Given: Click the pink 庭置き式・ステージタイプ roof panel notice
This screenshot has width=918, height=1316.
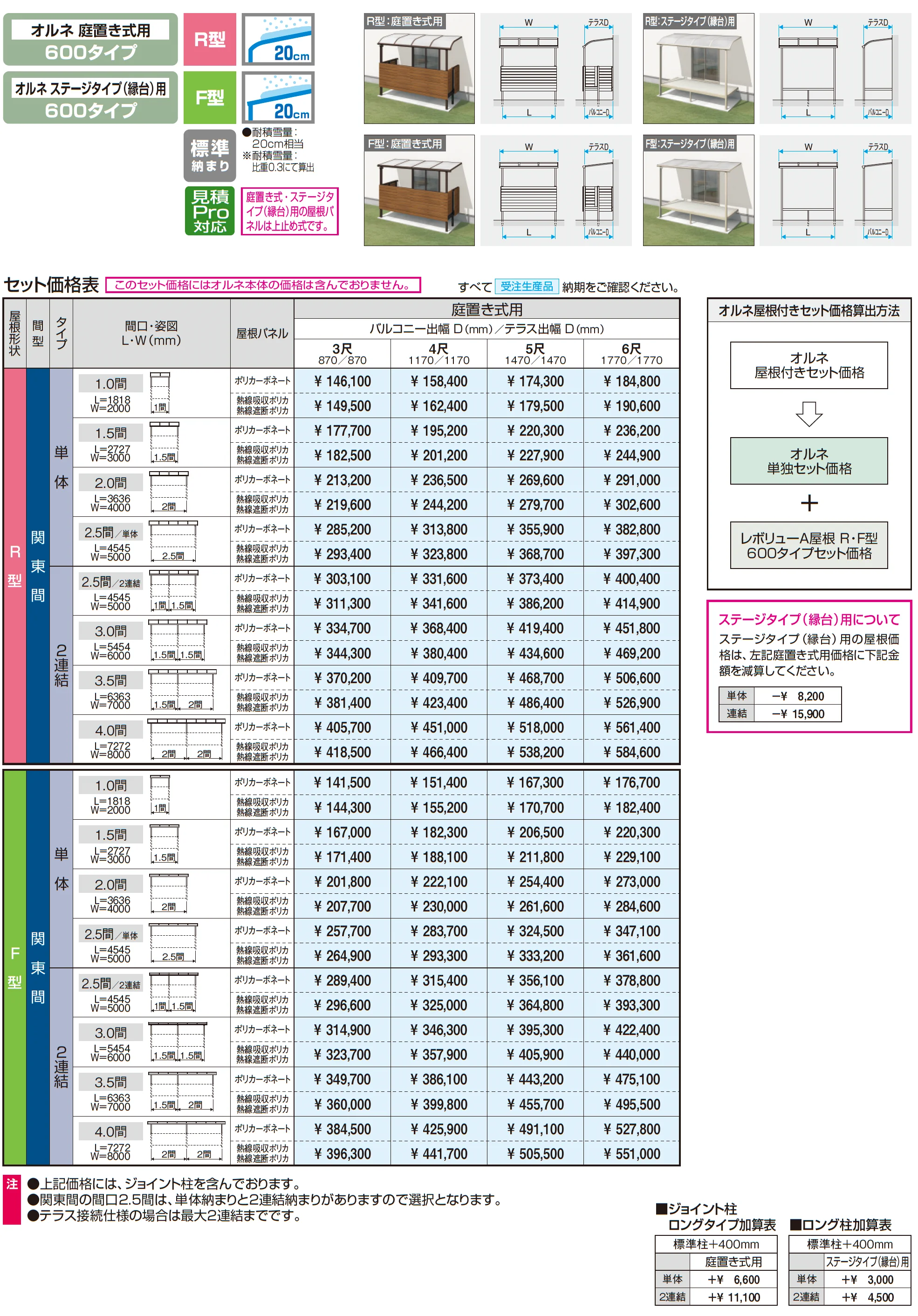Looking at the screenshot, I should 289,212.
